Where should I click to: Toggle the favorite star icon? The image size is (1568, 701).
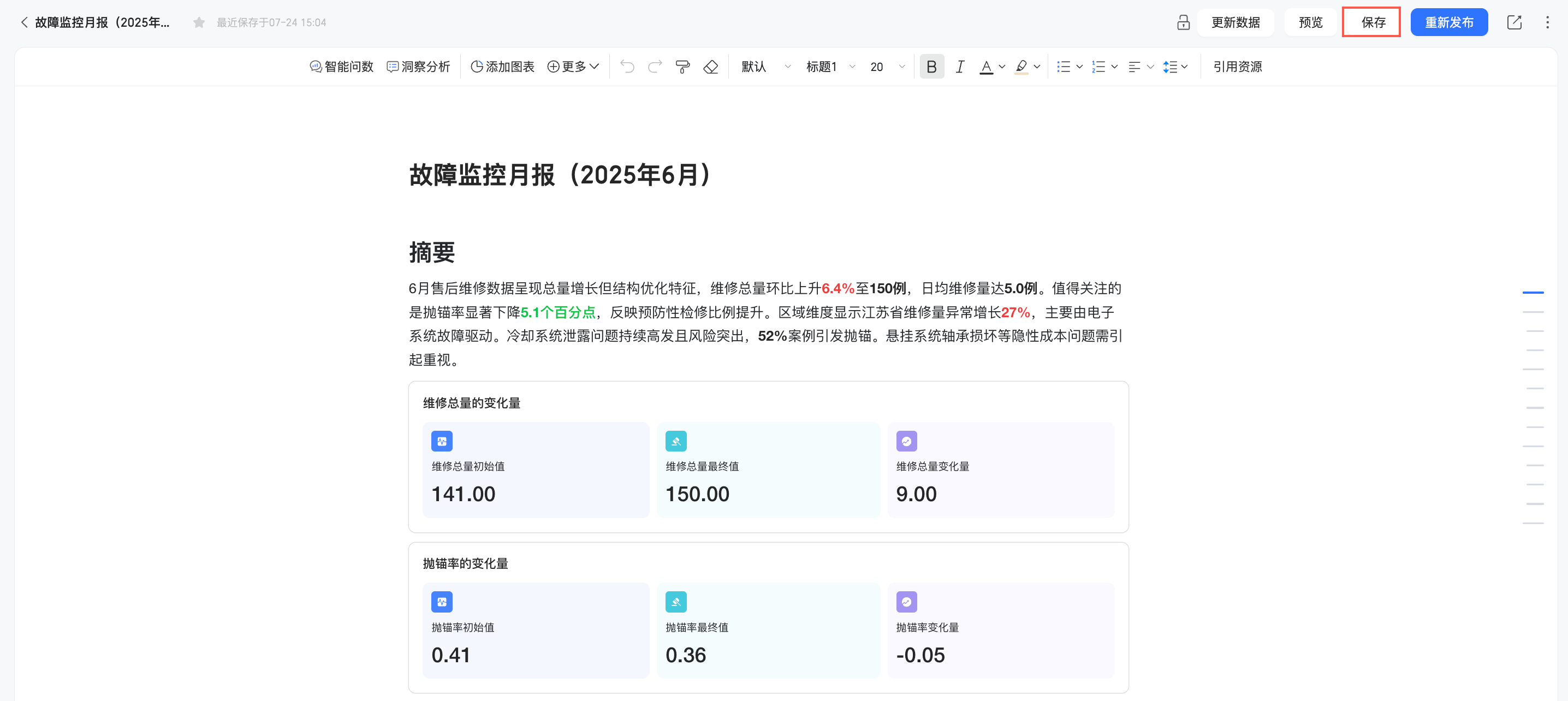coord(198,22)
